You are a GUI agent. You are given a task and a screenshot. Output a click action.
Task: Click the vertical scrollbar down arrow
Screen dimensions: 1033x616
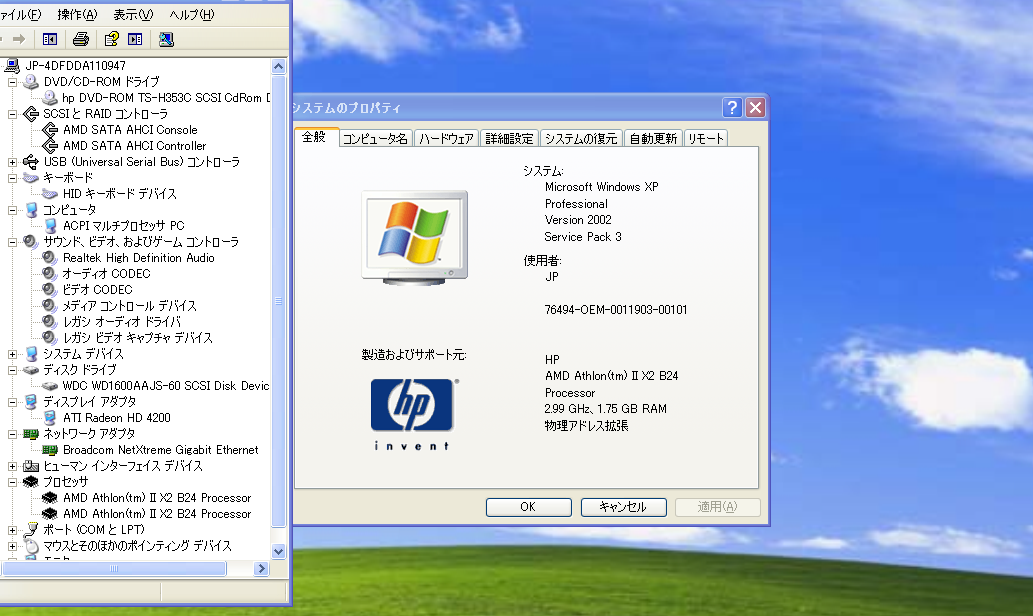coord(279,551)
